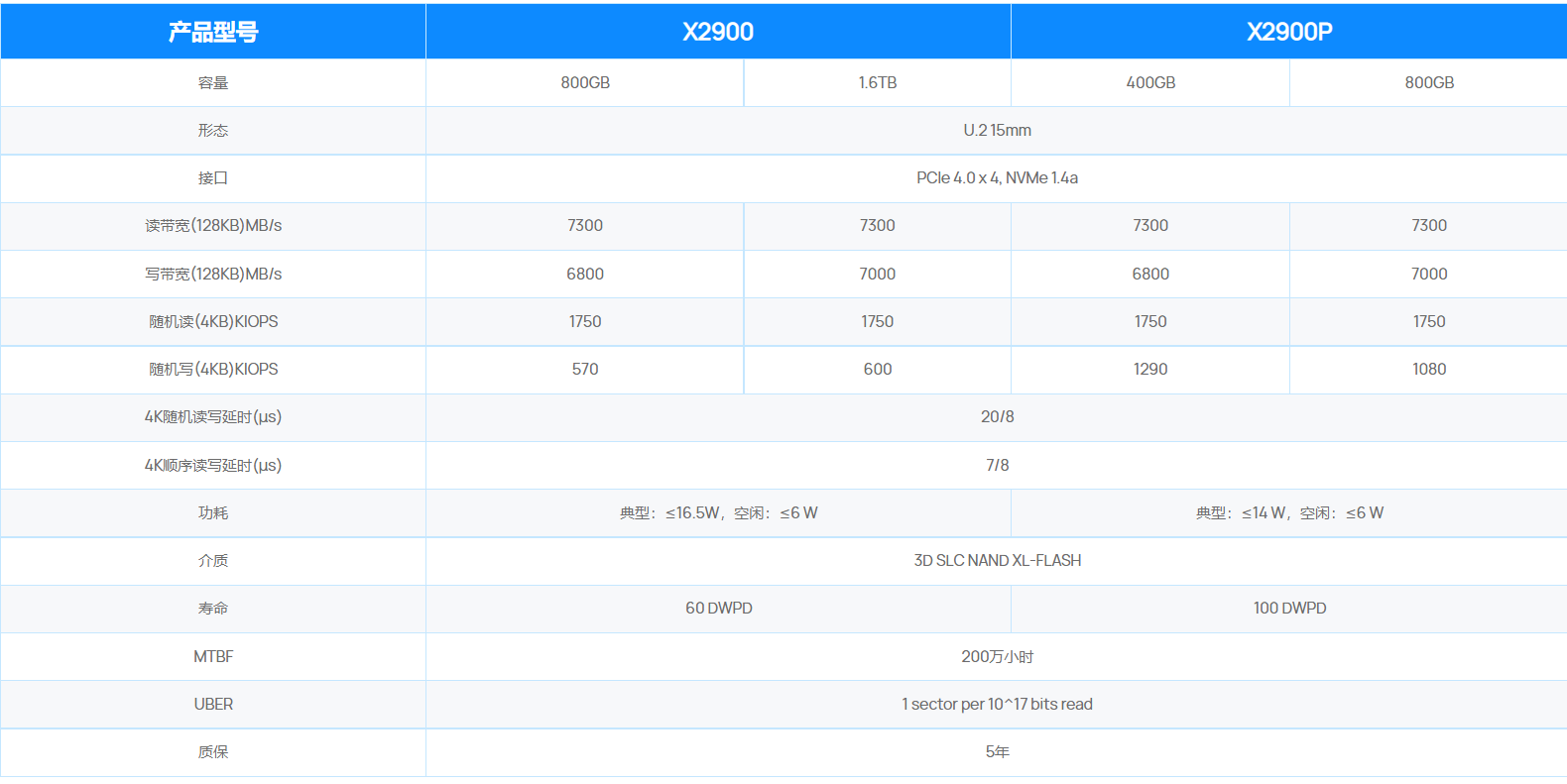Select the 产品型号 header cell
Image resolution: width=1567 pixels, height=784 pixels.
coord(213,32)
